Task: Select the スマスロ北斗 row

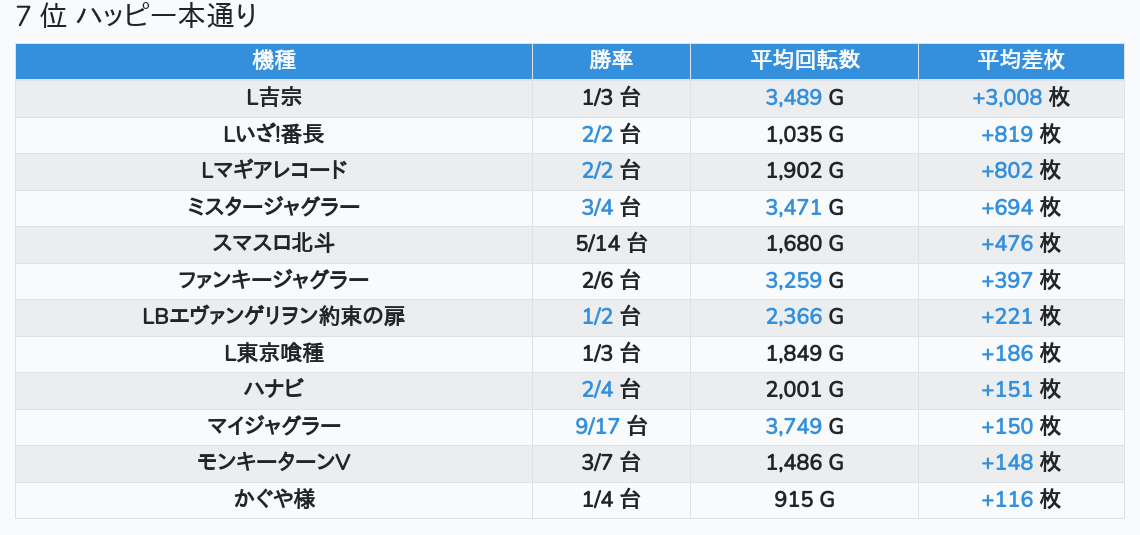Action: (570, 244)
